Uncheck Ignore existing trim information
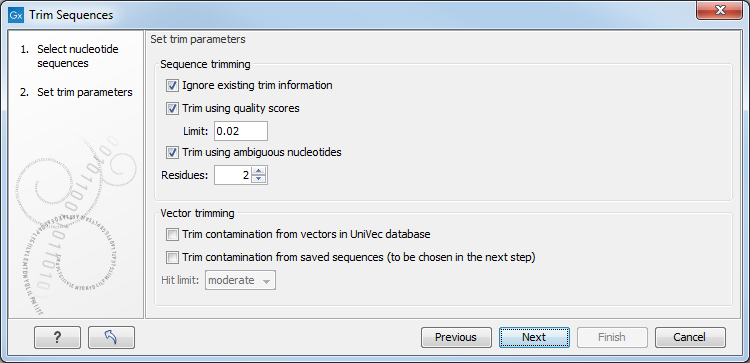 172,86
